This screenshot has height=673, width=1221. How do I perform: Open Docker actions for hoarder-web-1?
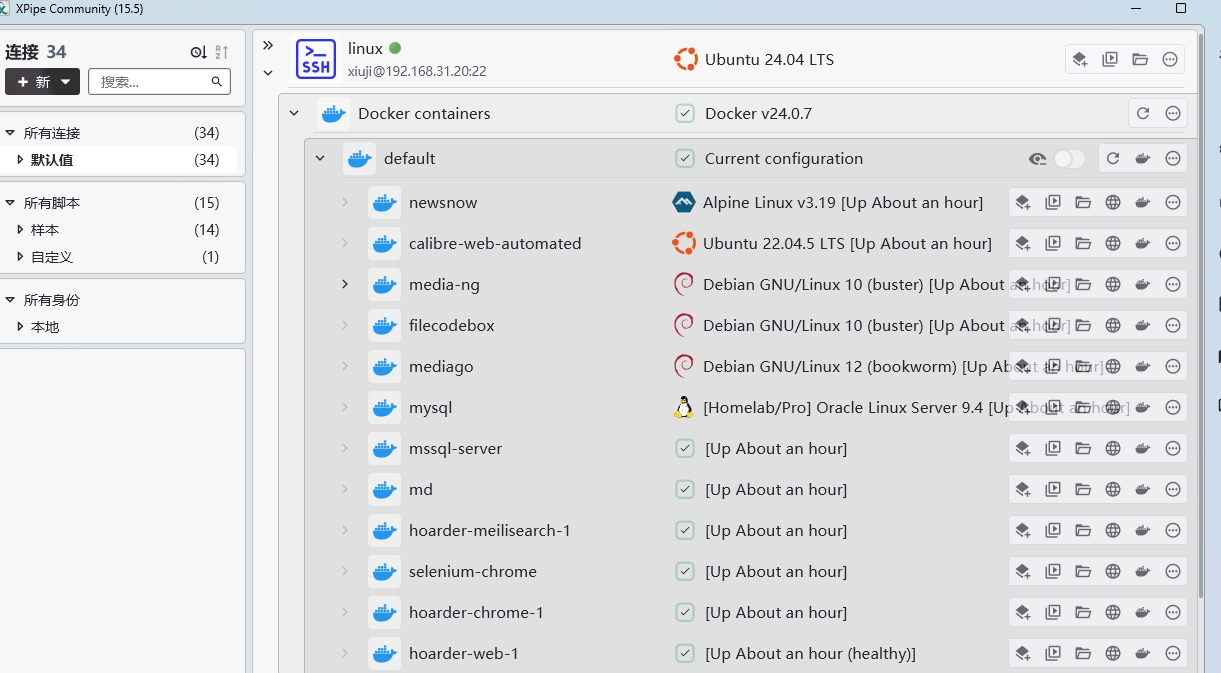coord(1143,653)
